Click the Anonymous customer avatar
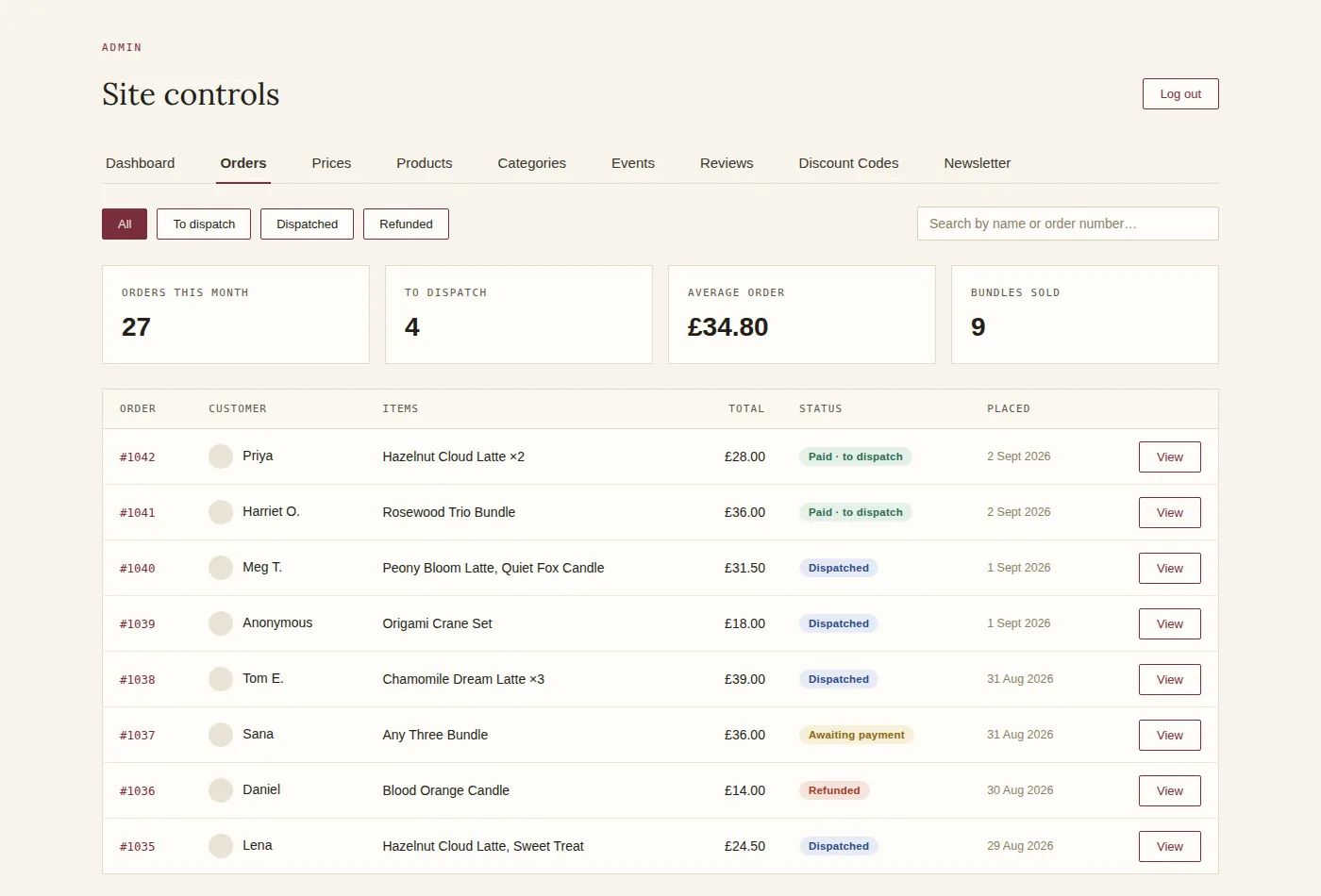This screenshot has height=896, width=1321. point(221,623)
